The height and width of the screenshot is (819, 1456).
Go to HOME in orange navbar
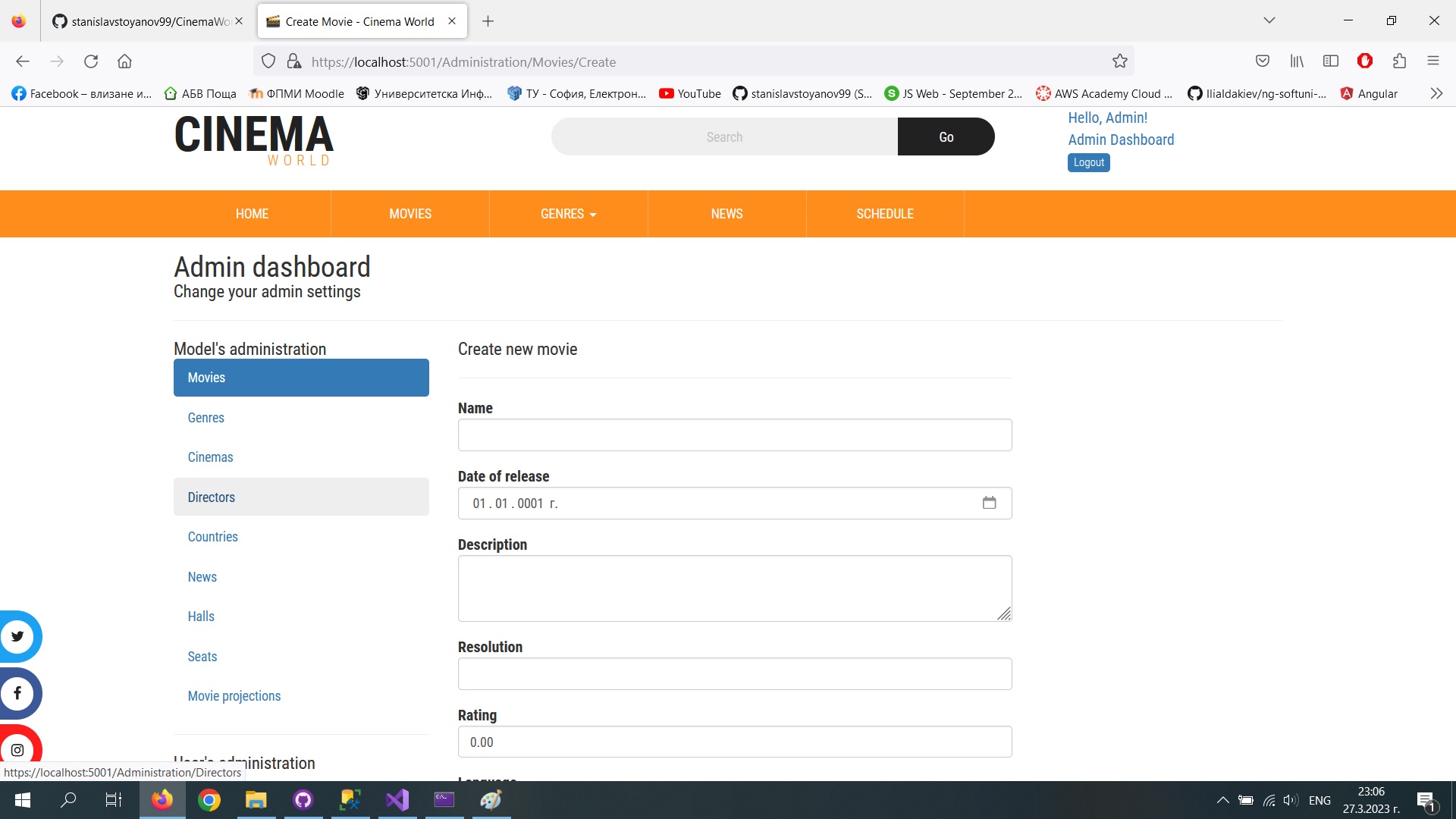[x=252, y=214]
